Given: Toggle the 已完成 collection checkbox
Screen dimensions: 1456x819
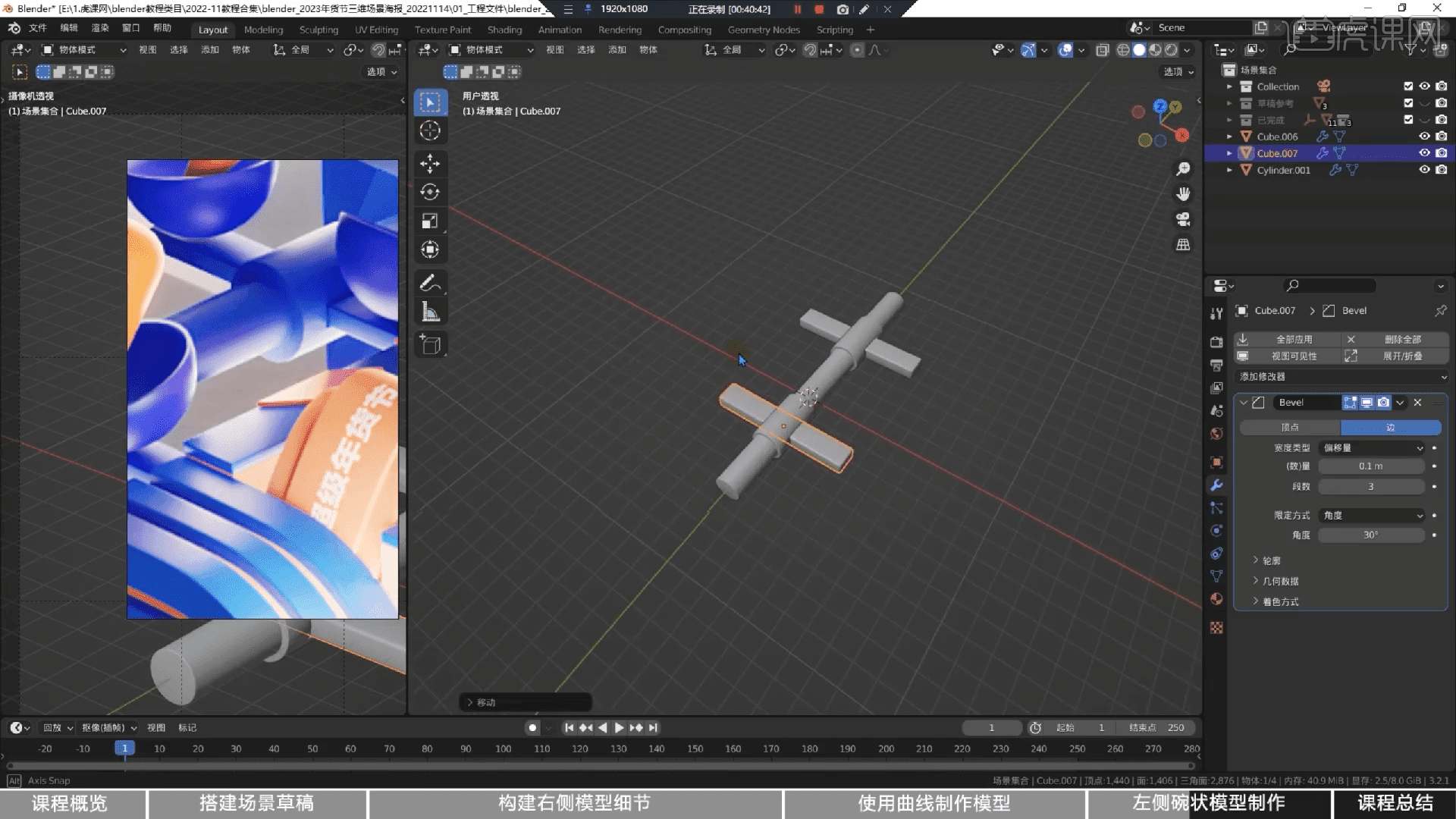Looking at the screenshot, I should pyautogui.click(x=1408, y=119).
